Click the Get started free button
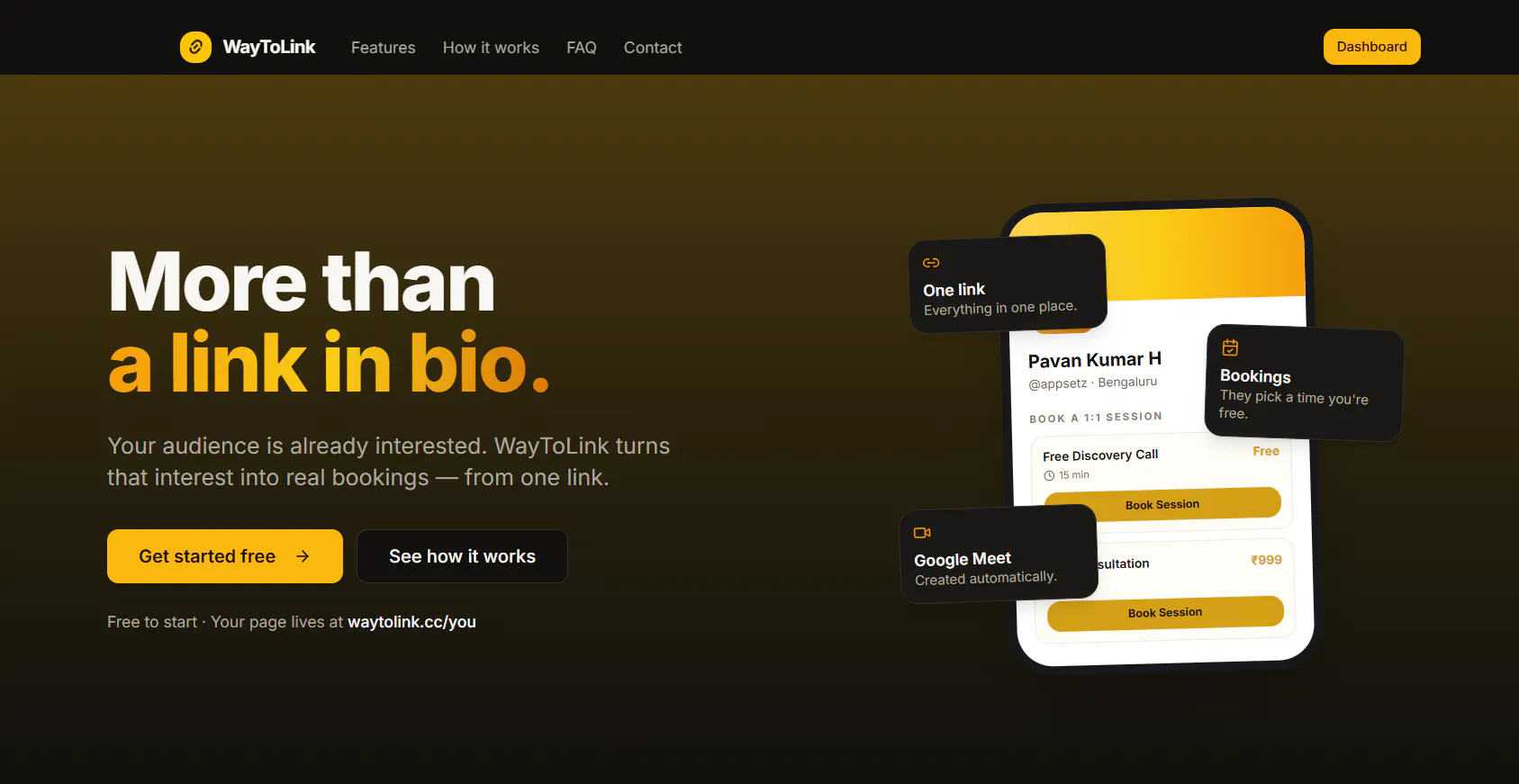 (225, 556)
